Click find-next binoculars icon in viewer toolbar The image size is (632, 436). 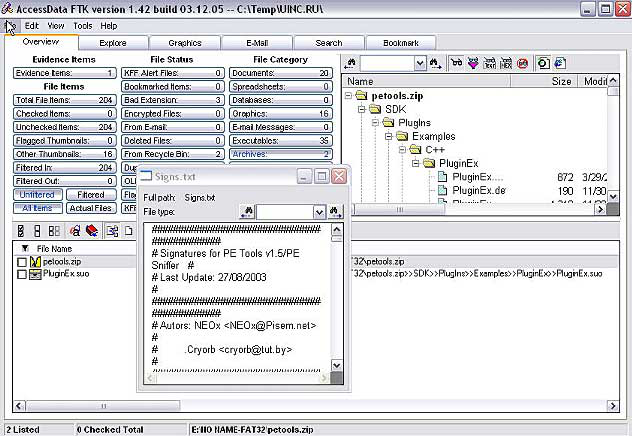click(x=435, y=63)
